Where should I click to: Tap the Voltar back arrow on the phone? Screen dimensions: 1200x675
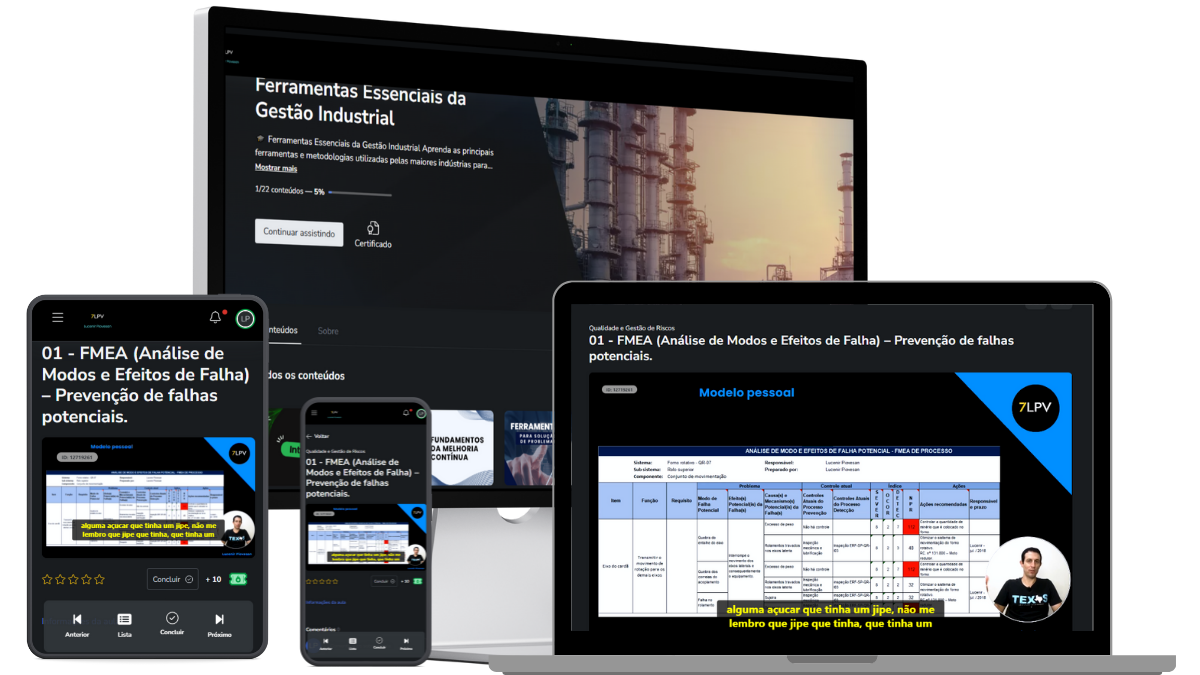point(309,436)
